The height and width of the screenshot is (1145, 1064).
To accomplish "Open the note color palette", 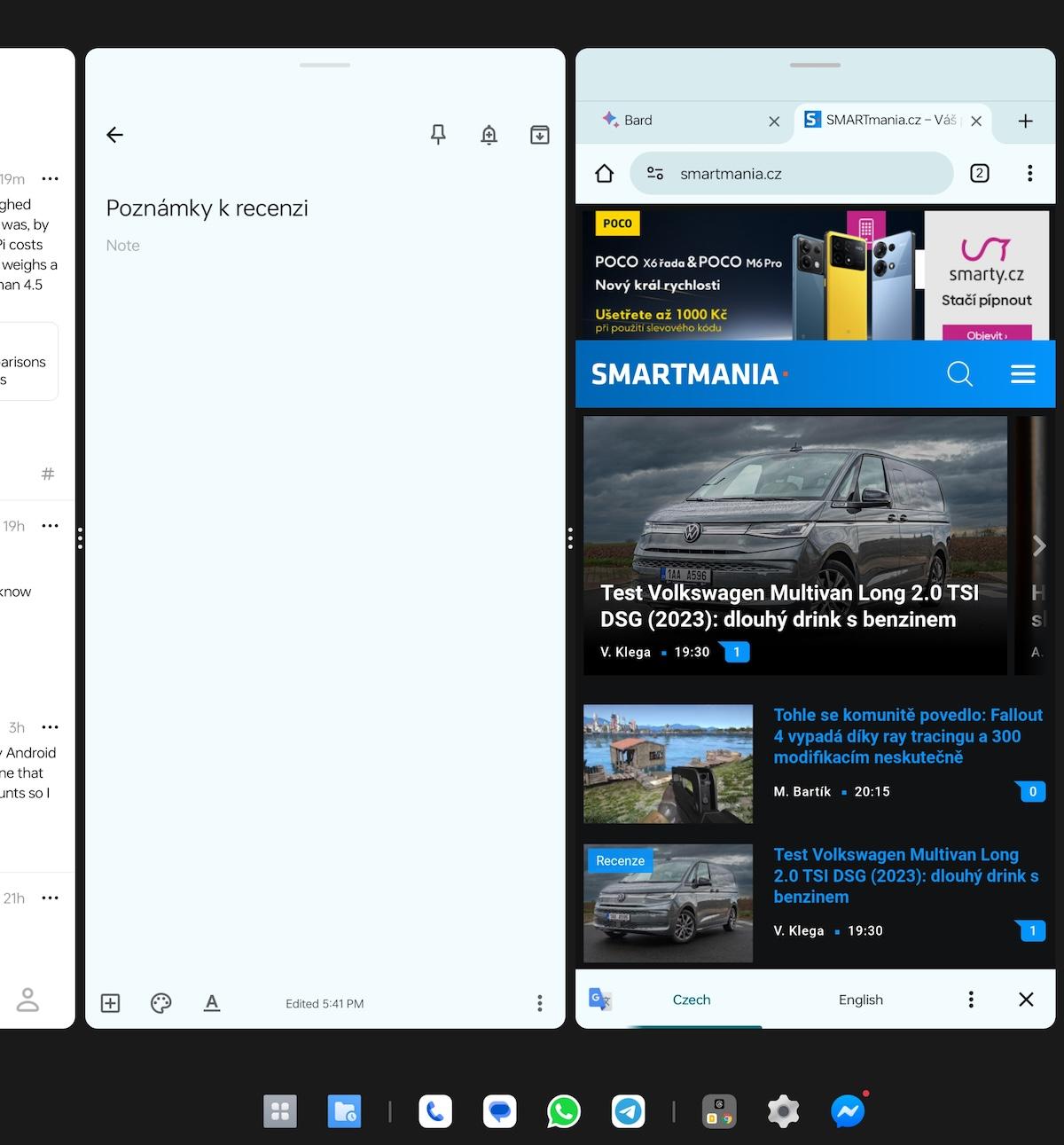I will [x=160, y=1003].
